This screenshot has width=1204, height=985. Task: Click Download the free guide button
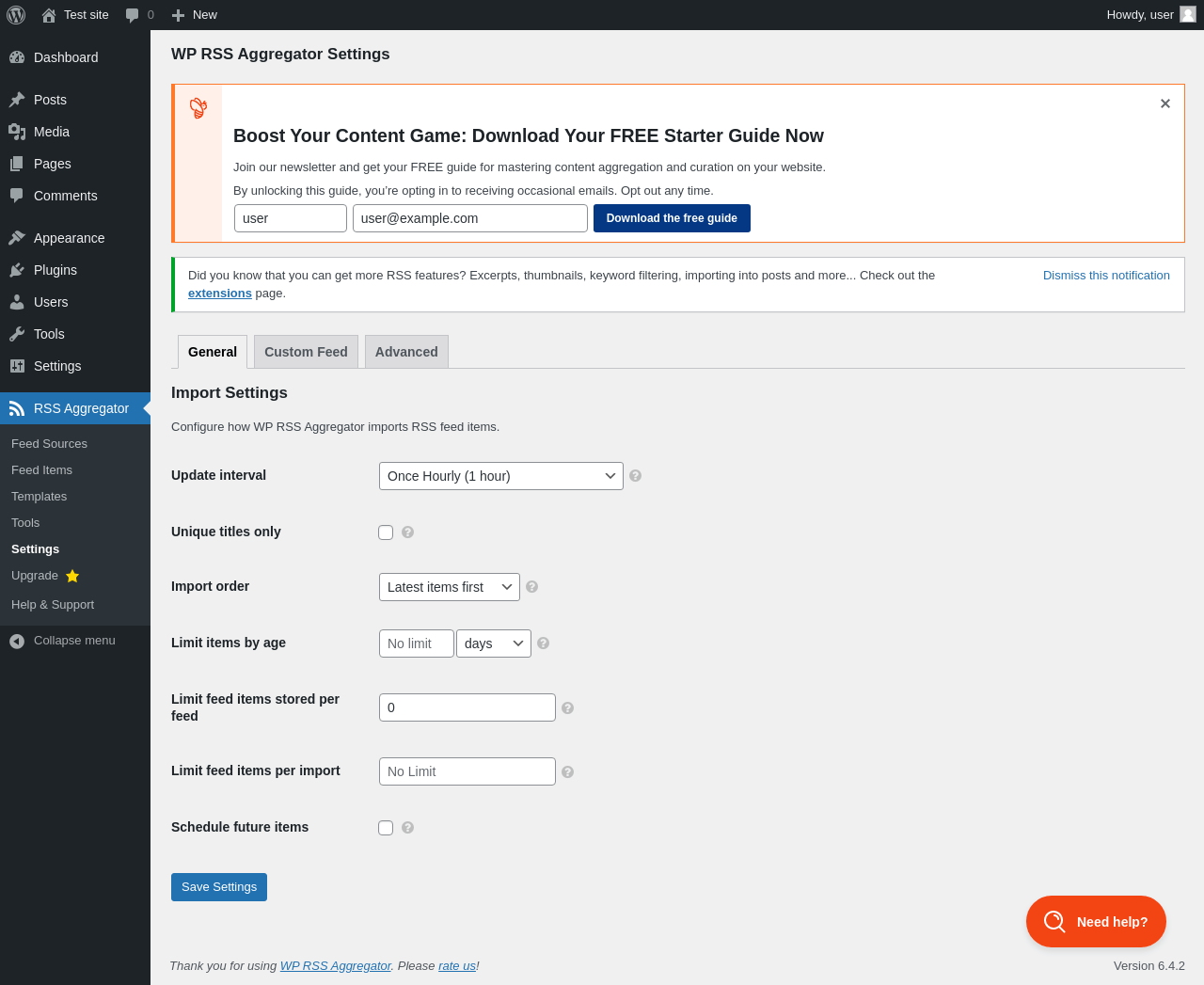click(672, 218)
